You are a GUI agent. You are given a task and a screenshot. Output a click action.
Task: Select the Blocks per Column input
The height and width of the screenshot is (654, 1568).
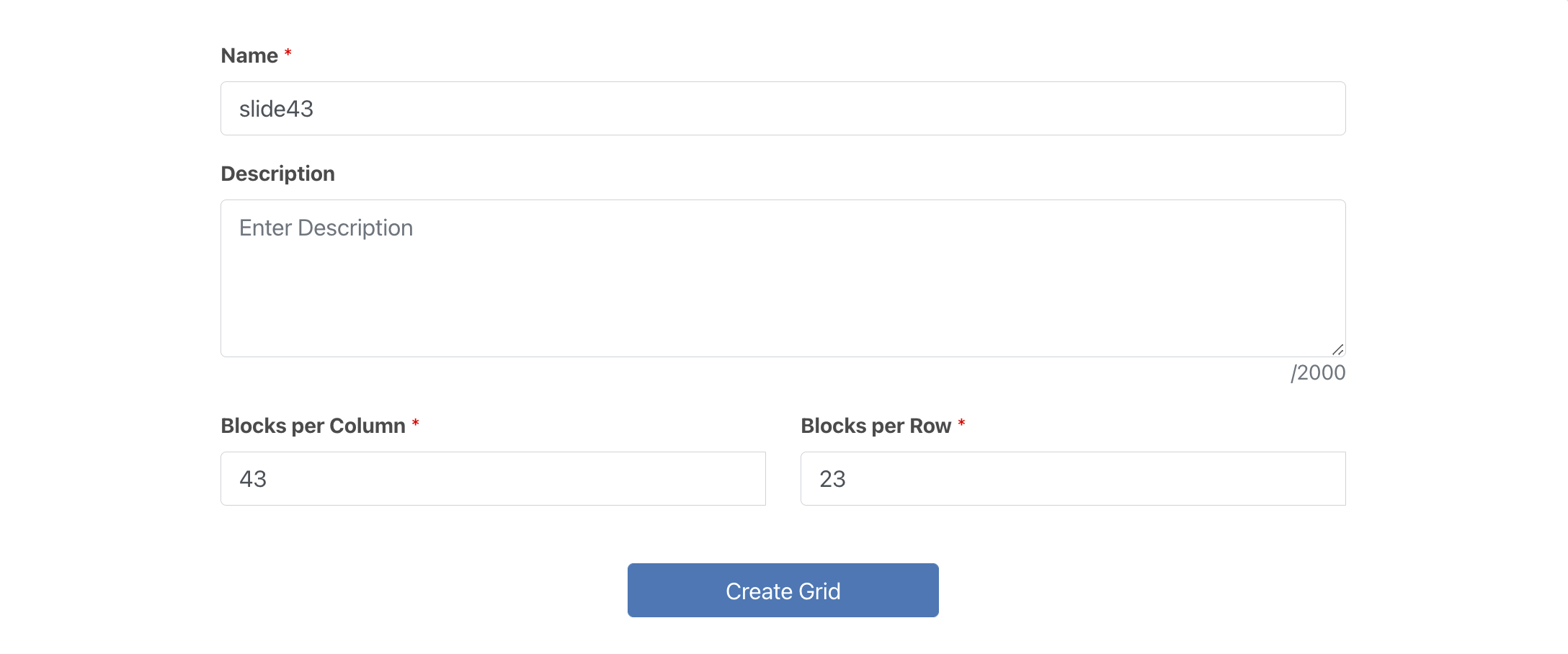point(493,479)
